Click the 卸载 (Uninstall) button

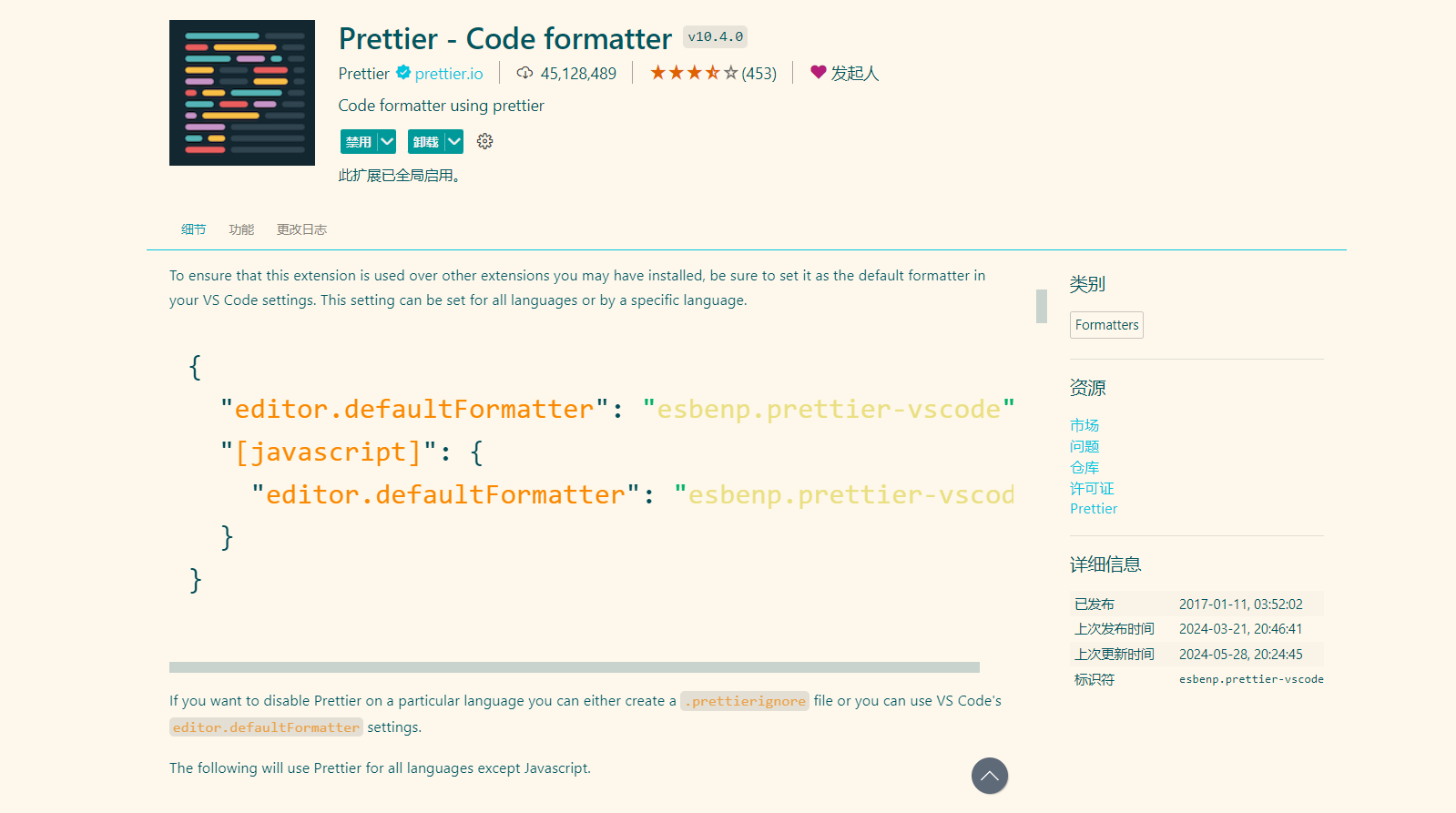coord(425,141)
